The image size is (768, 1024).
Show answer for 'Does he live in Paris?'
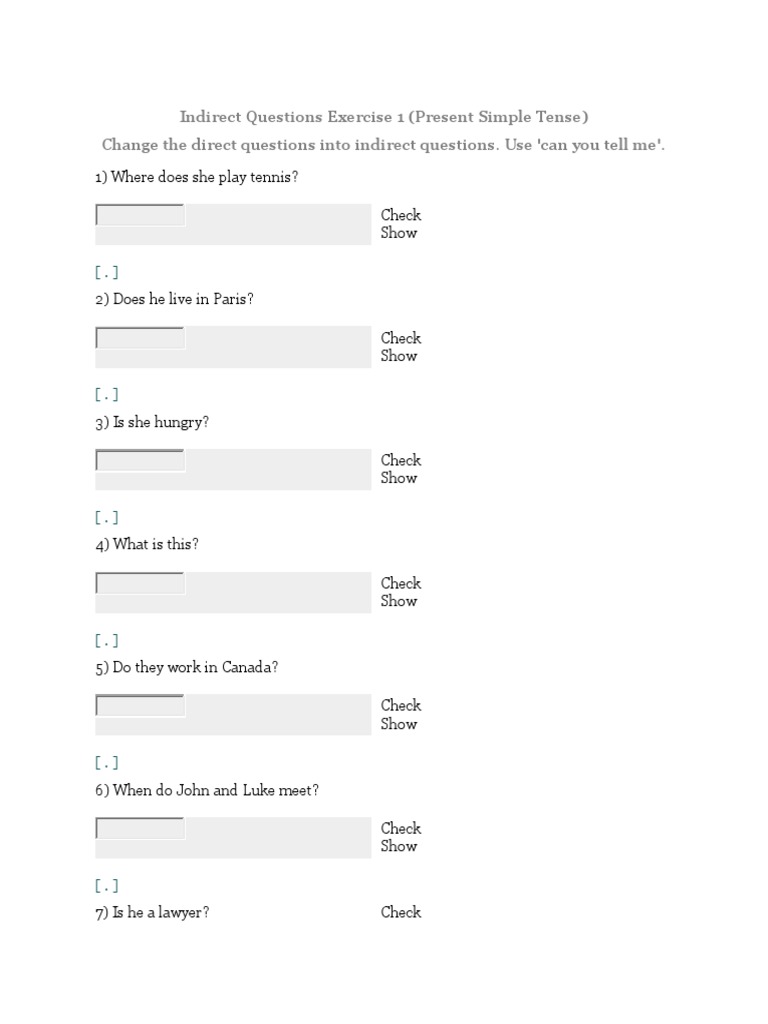[x=399, y=356]
